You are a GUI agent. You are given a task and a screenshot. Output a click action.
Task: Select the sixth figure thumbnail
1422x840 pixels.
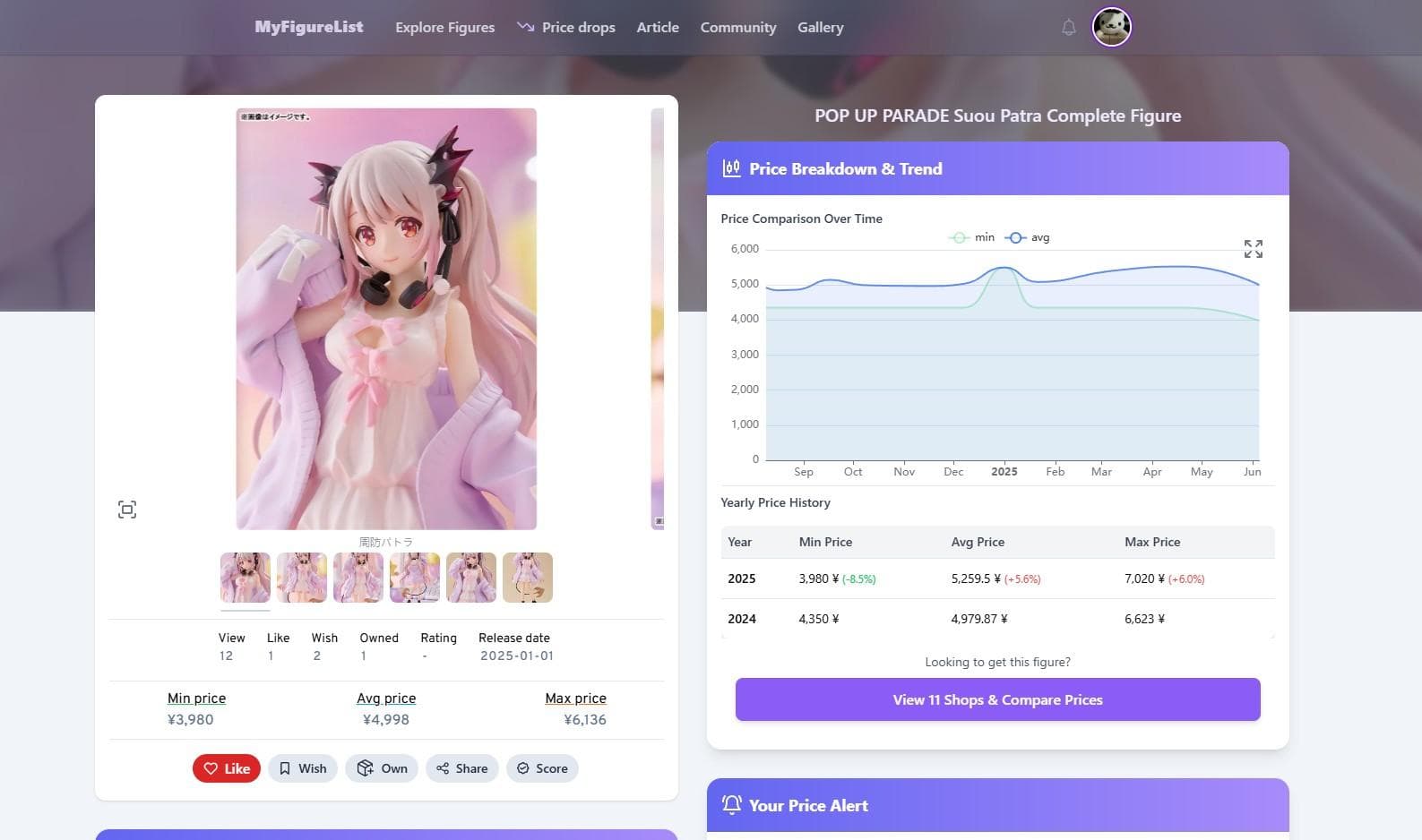coord(528,578)
